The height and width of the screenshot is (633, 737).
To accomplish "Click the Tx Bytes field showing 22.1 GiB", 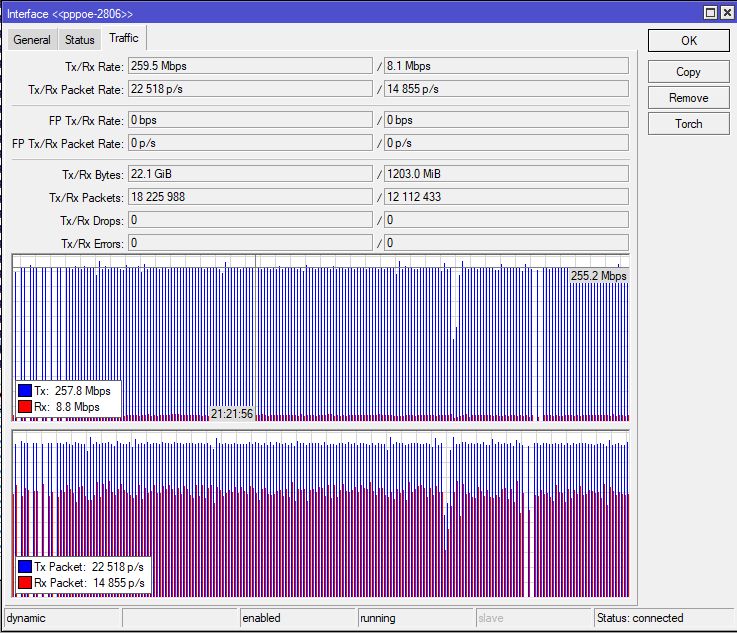I will [x=250, y=174].
